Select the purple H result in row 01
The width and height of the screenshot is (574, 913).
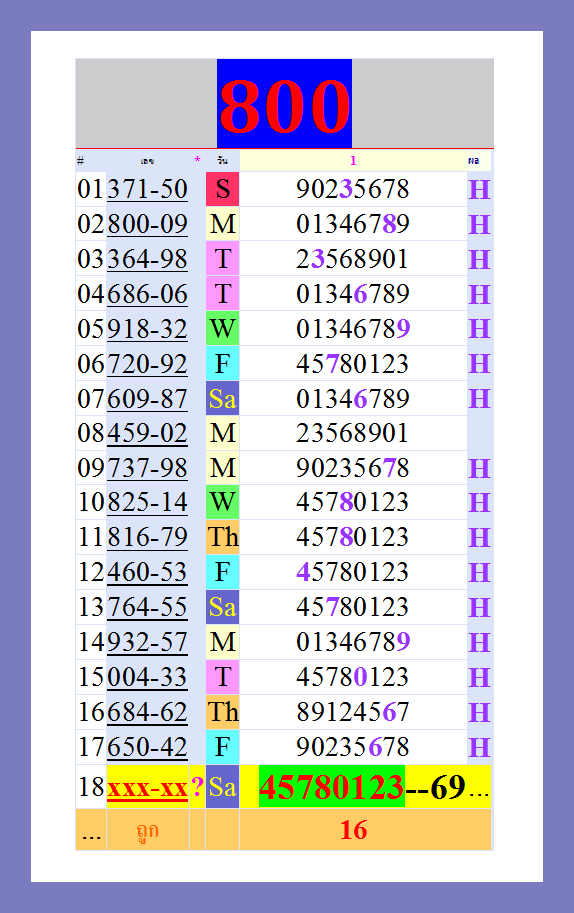[x=479, y=190]
